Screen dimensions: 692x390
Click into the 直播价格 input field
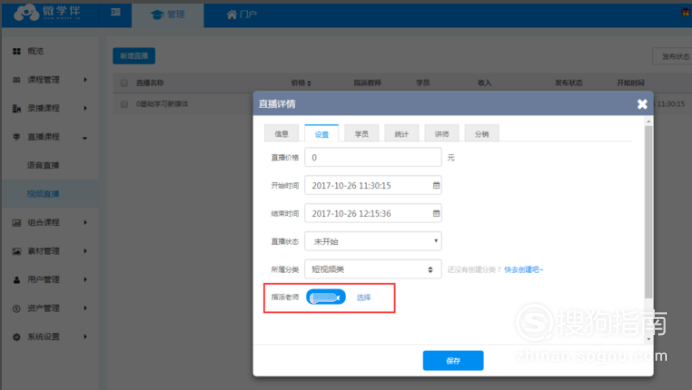click(373, 158)
